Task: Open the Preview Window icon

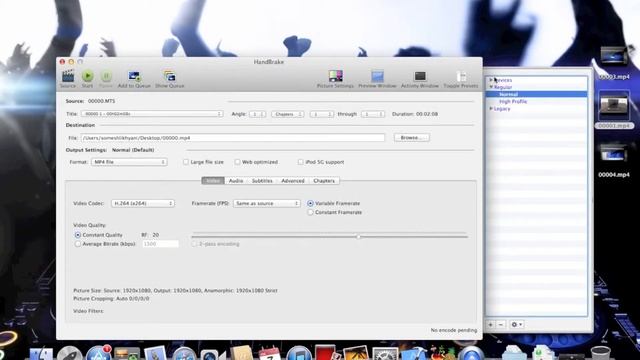Action: 378,76
